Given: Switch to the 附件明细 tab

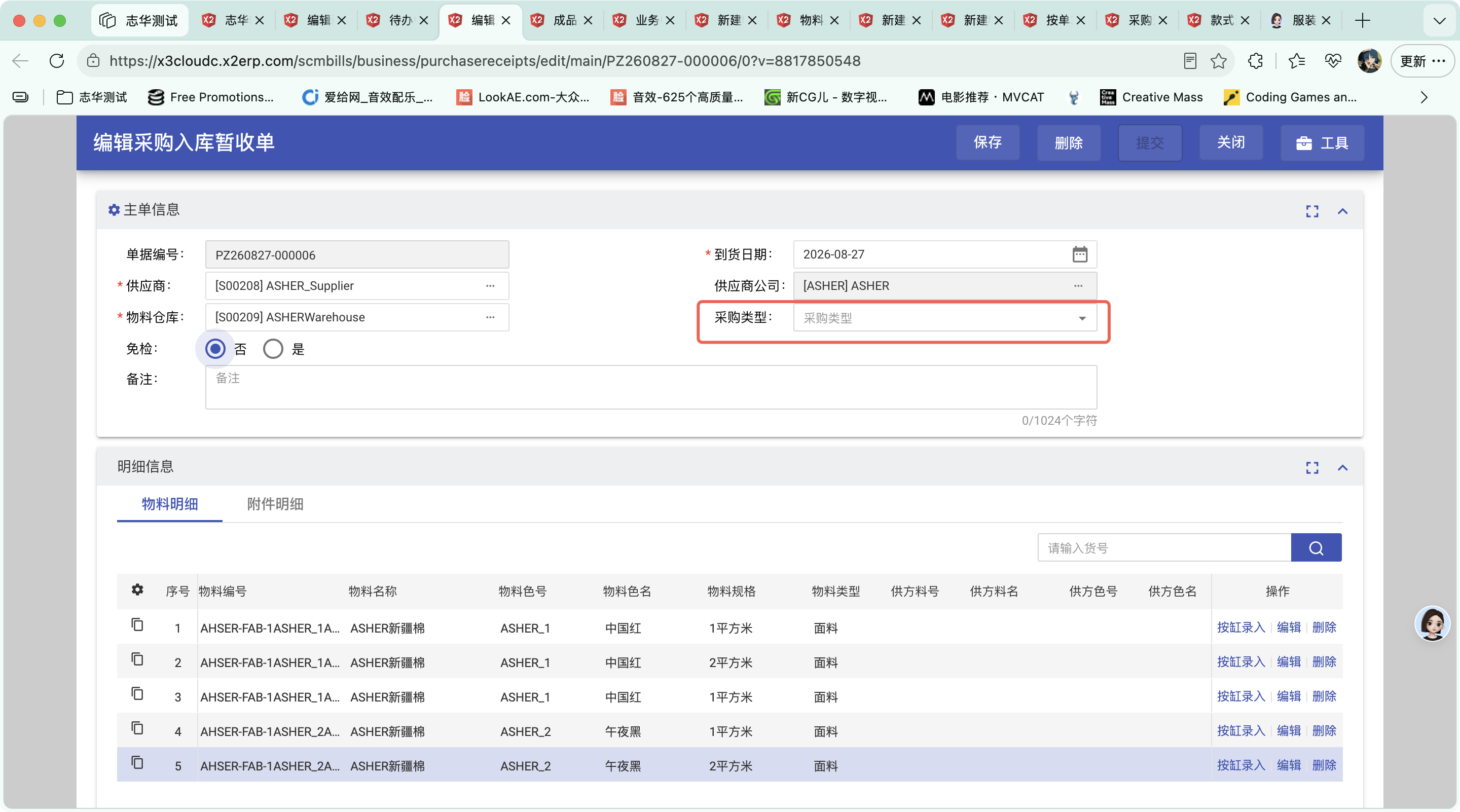Looking at the screenshot, I should coord(275,504).
